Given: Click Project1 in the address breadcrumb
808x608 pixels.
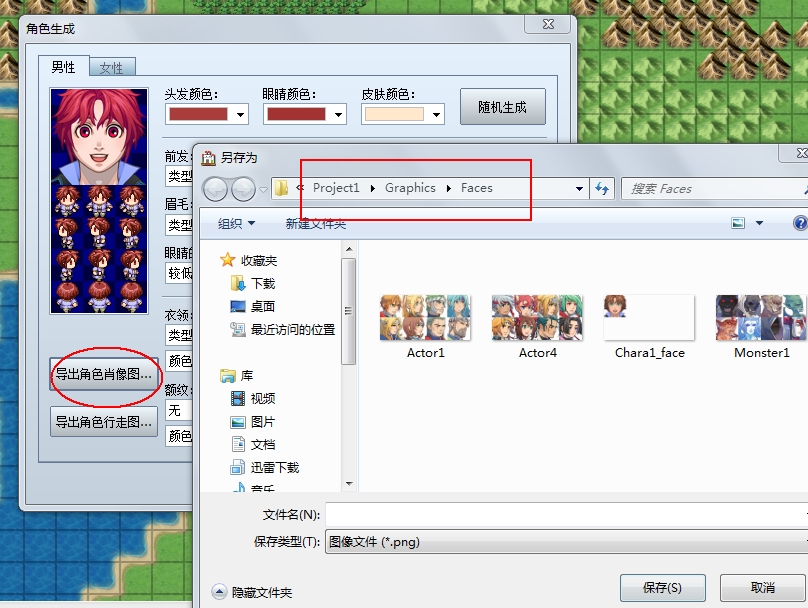Looking at the screenshot, I should point(336,188).
